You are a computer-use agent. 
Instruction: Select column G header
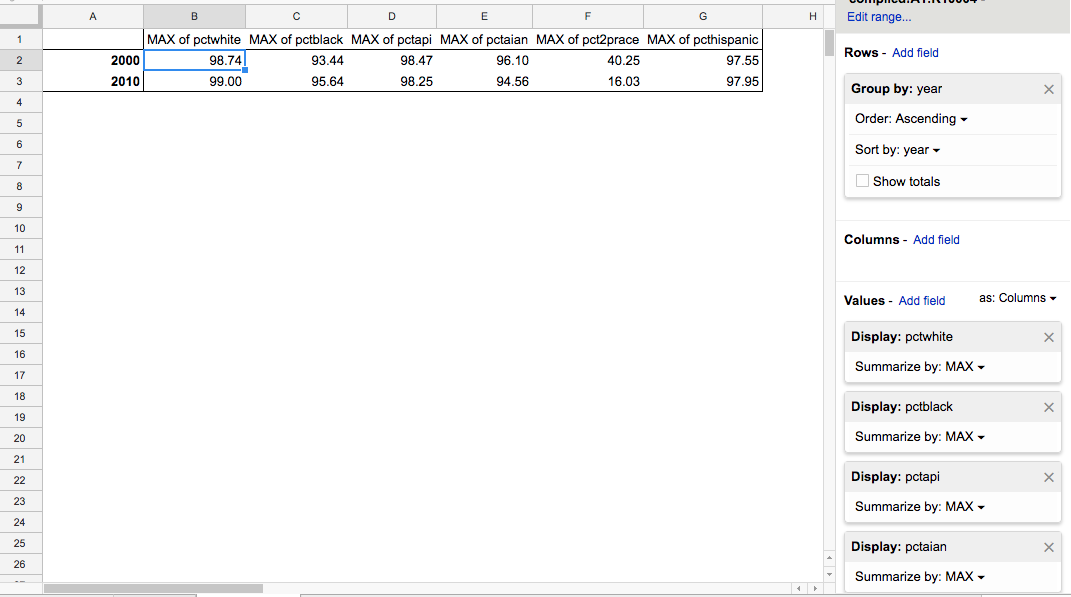(x=703, y=16)
